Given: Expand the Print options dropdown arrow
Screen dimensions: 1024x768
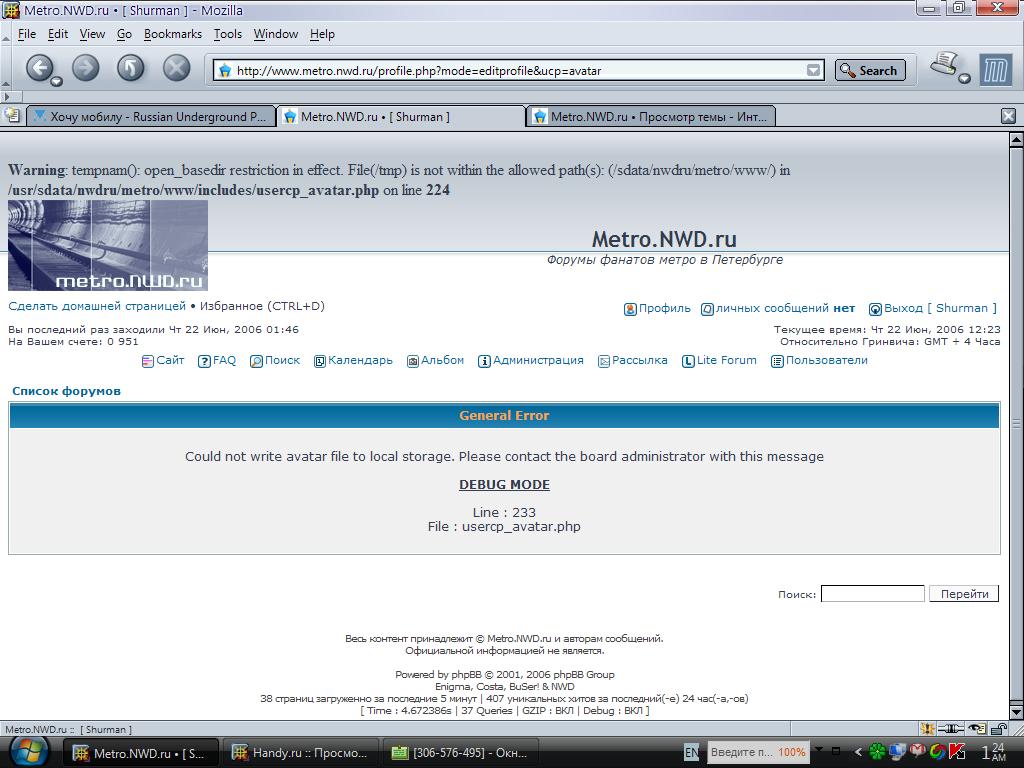Looking at the screenshot, I should point(964,79).
